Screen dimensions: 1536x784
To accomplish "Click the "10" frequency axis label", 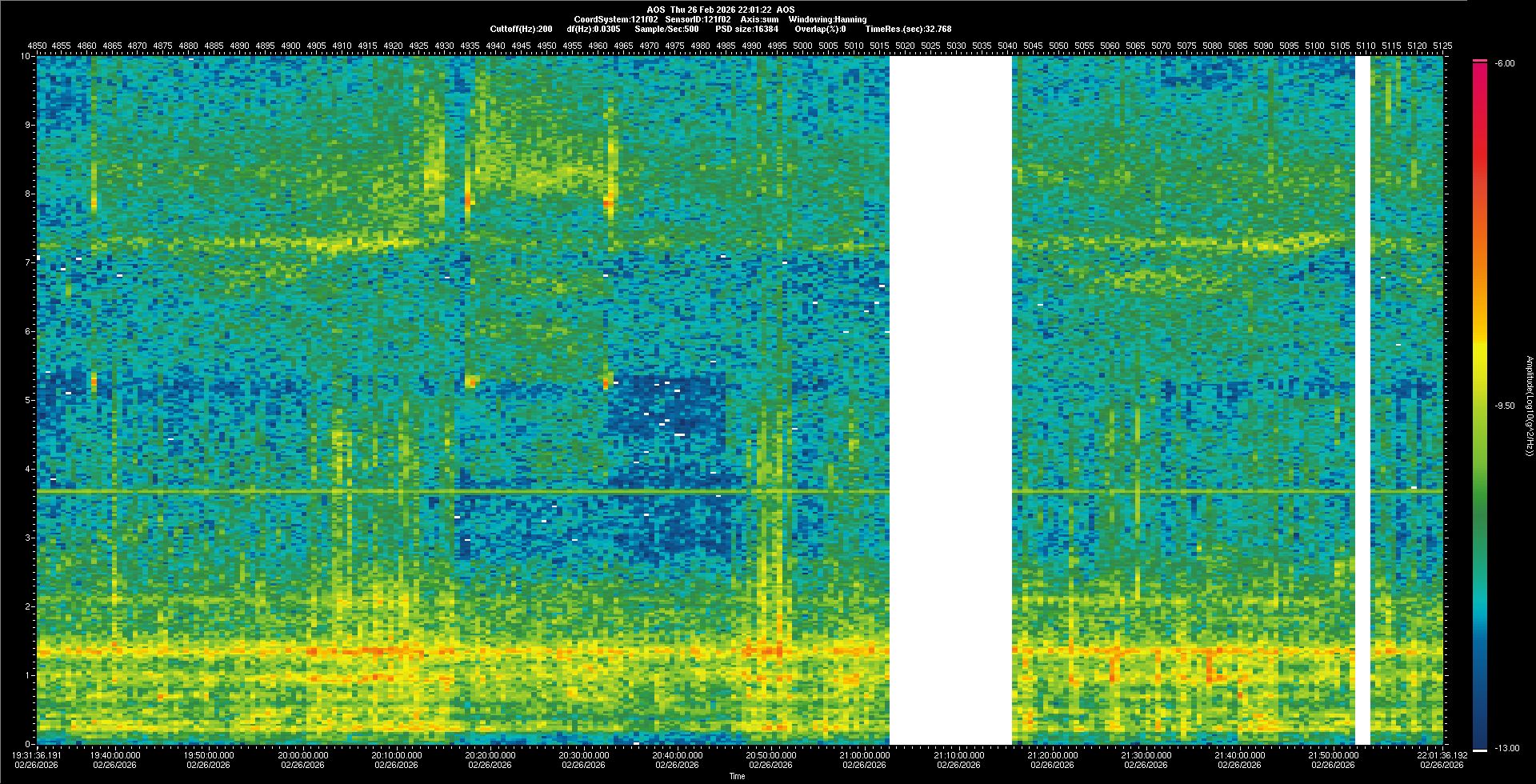I will (x=26, y=56).
